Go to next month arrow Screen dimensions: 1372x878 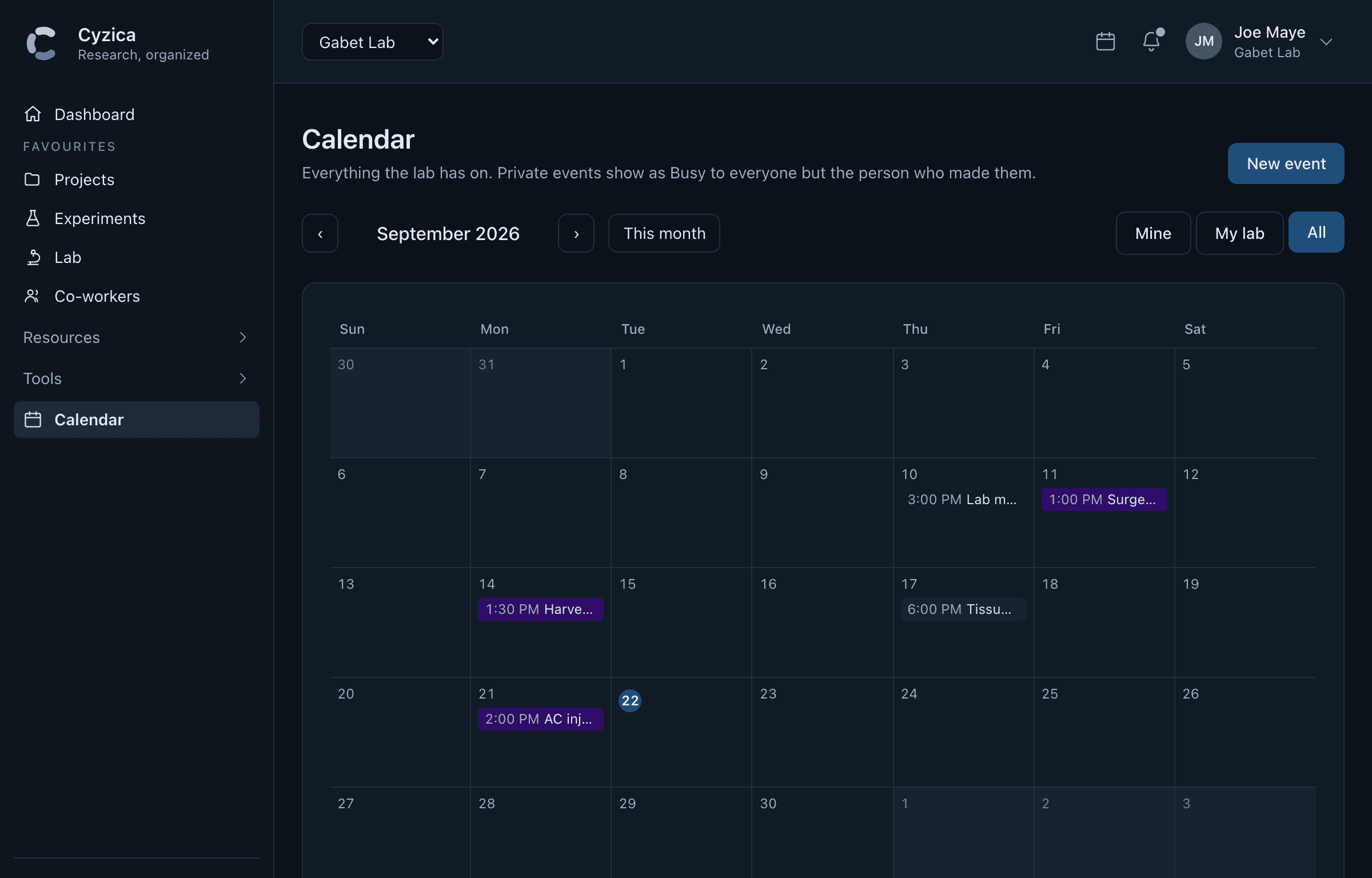click(x=576, y=233)
